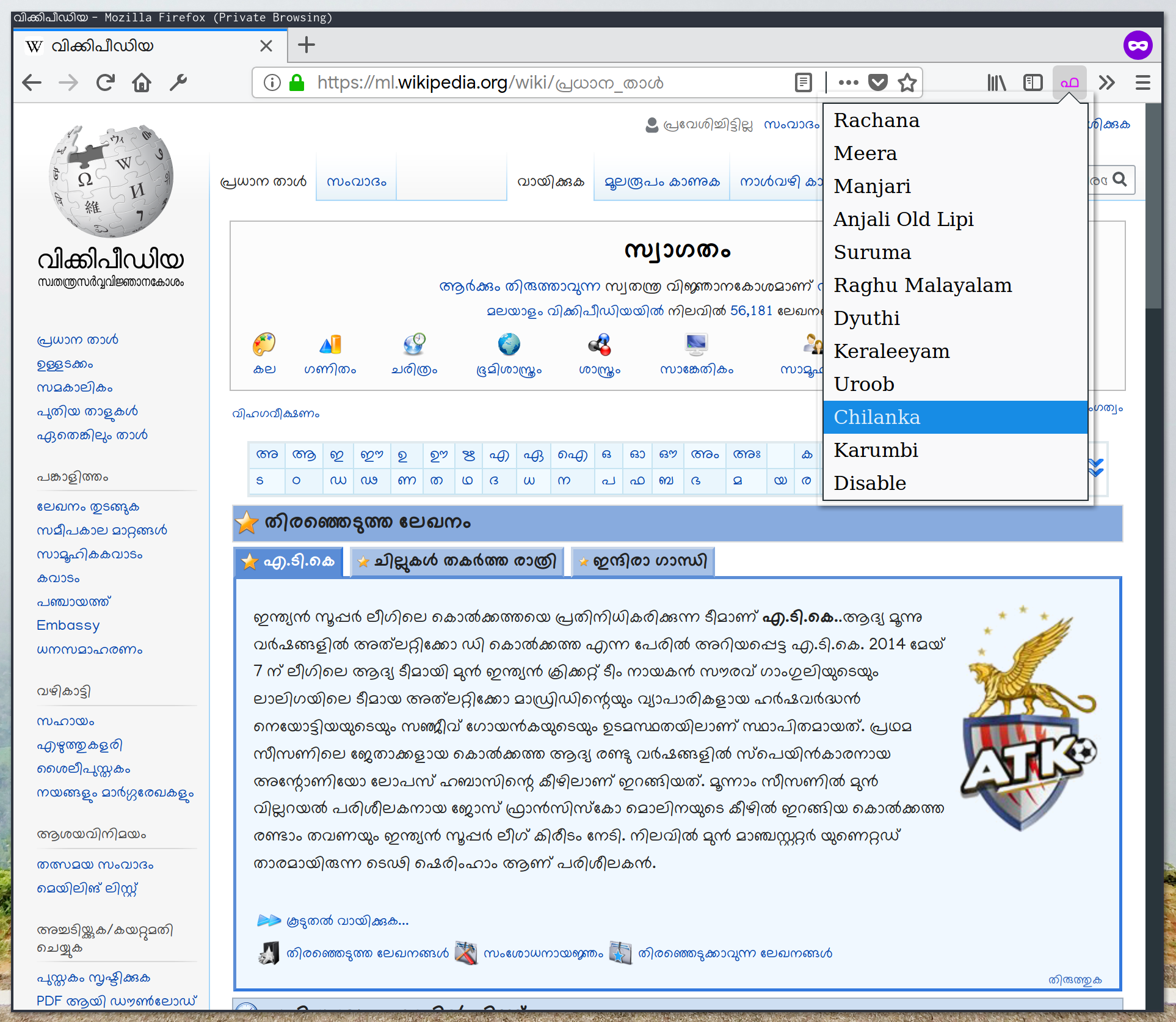
Task: Show sidebars icon
Action: tap(1033, 82)
